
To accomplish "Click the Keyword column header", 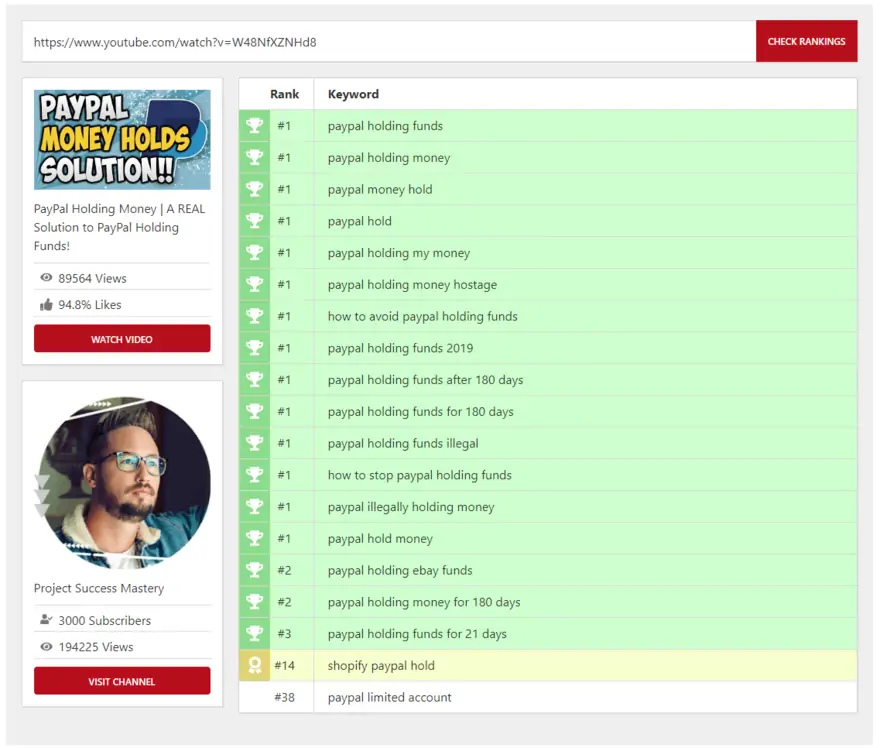I will 354,94.
